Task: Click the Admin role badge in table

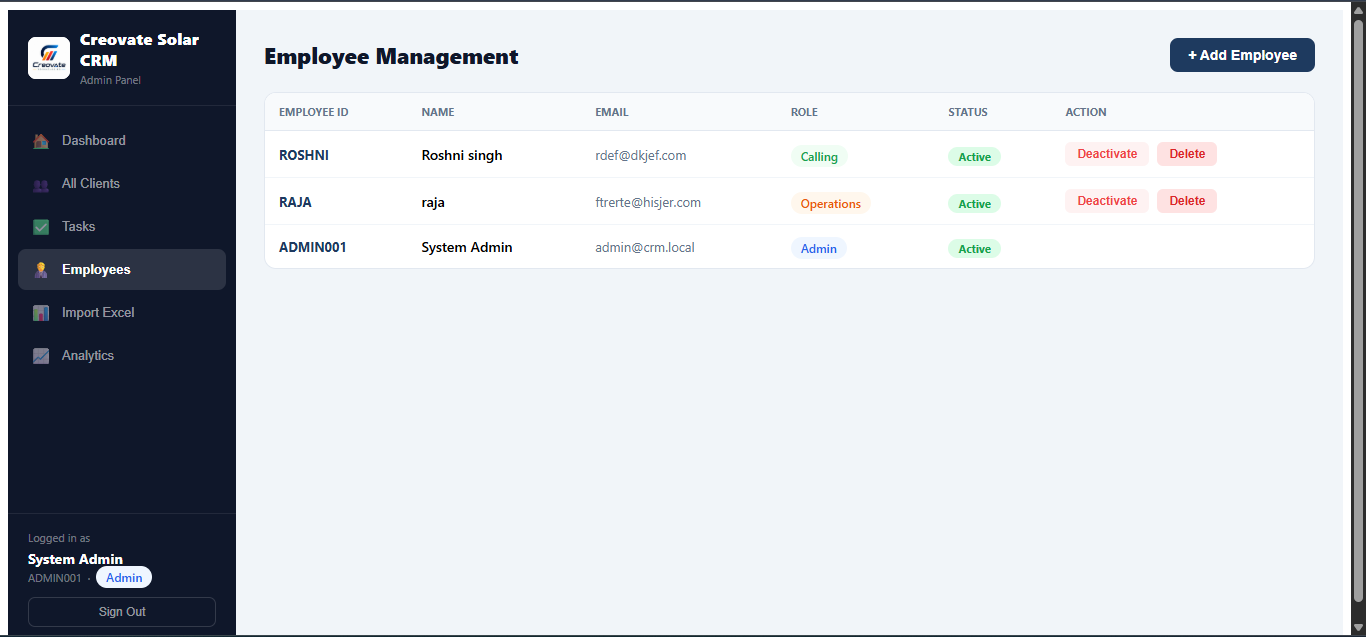Action: [x=819, y=249]
